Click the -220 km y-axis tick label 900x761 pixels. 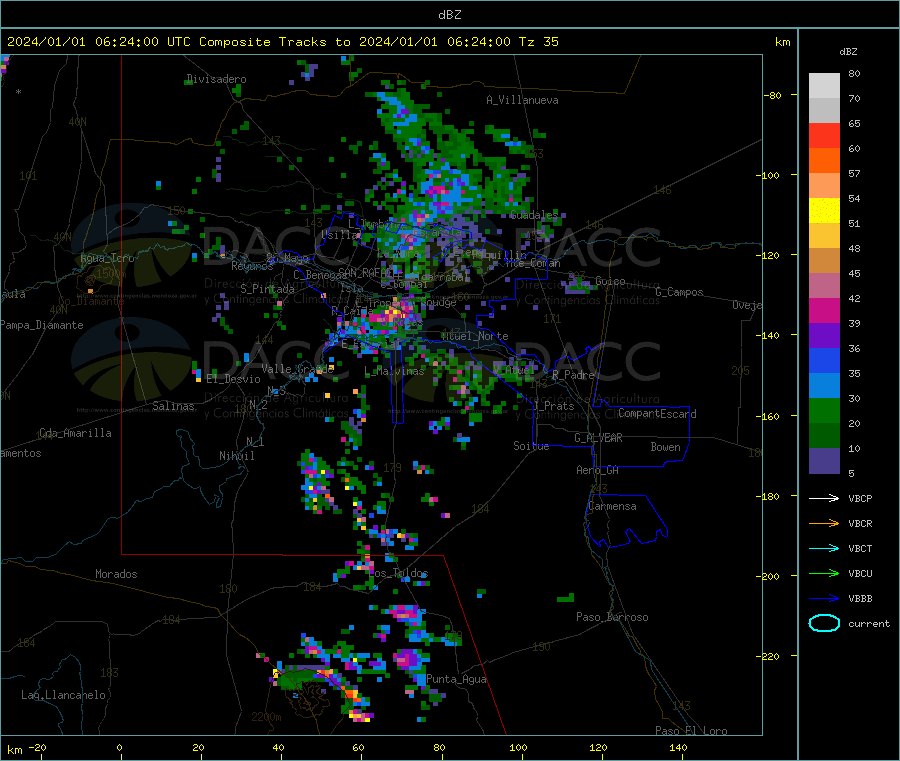click(x=770, y=656)
